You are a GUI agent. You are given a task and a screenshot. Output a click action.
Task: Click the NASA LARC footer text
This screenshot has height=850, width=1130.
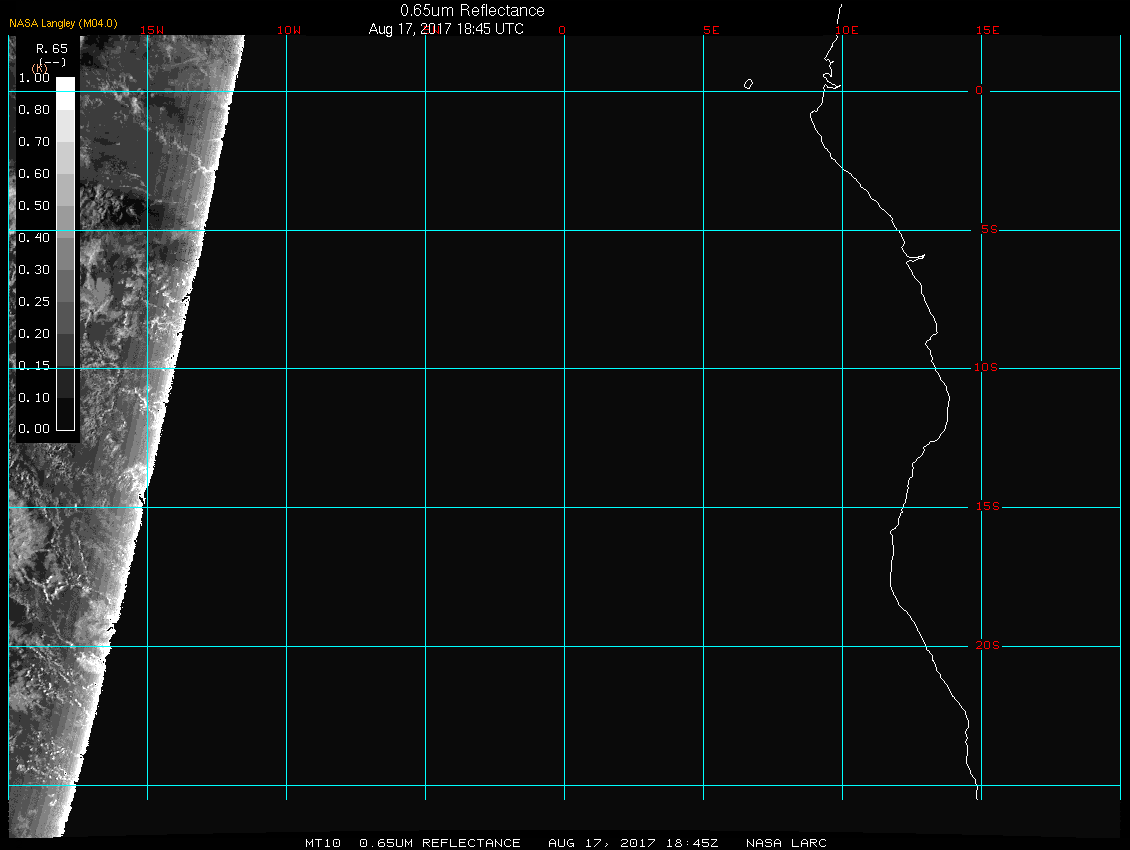[x=786, y=843]
